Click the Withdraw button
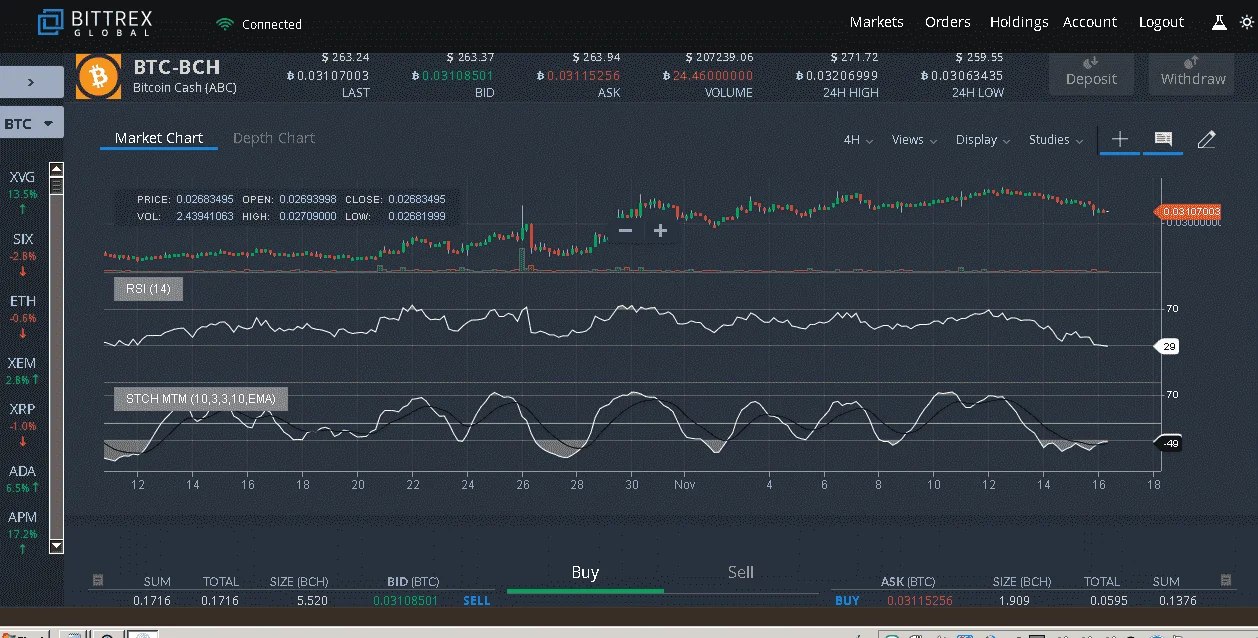 point(1193,73)
